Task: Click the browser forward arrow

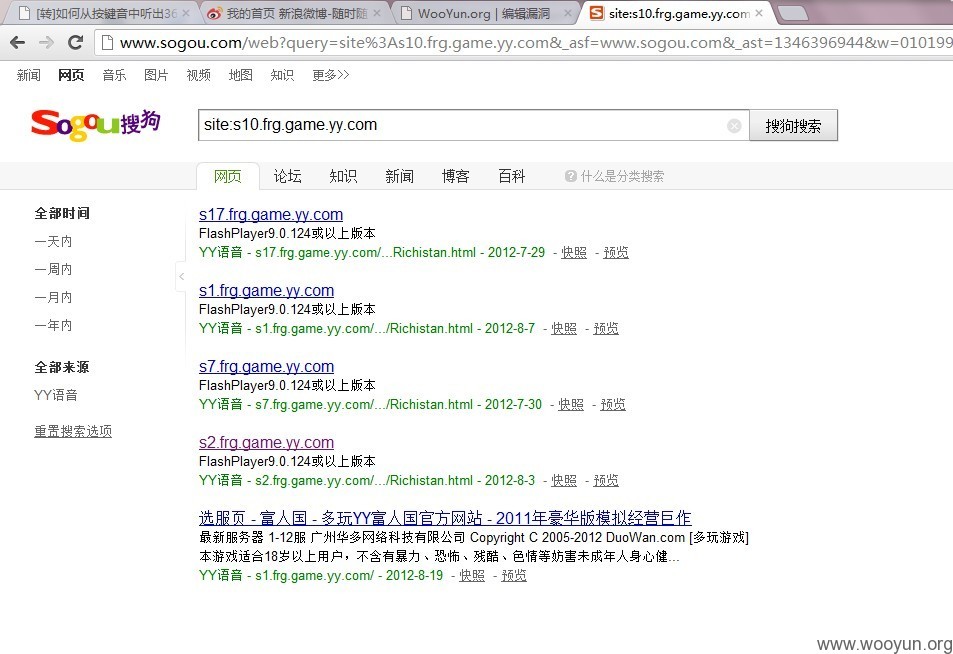Action: click(46, 43)
